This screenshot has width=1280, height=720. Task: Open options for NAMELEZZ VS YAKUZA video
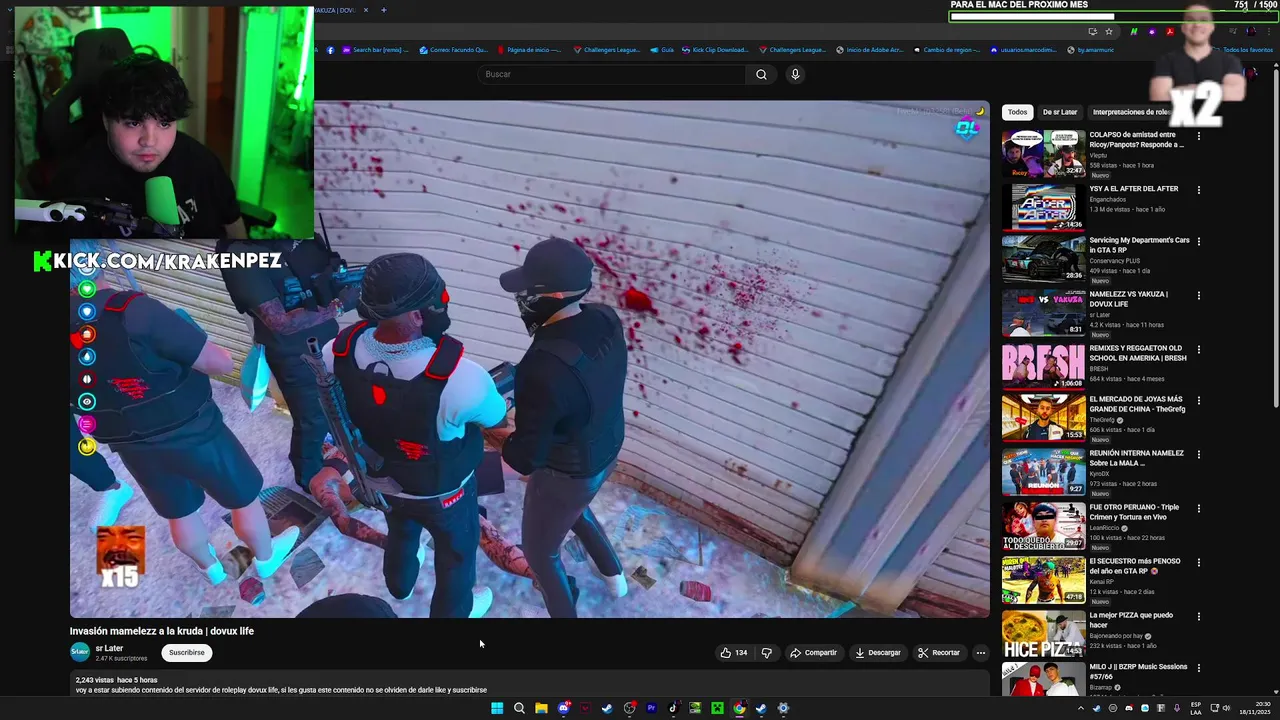click(x=1199, y=296)
